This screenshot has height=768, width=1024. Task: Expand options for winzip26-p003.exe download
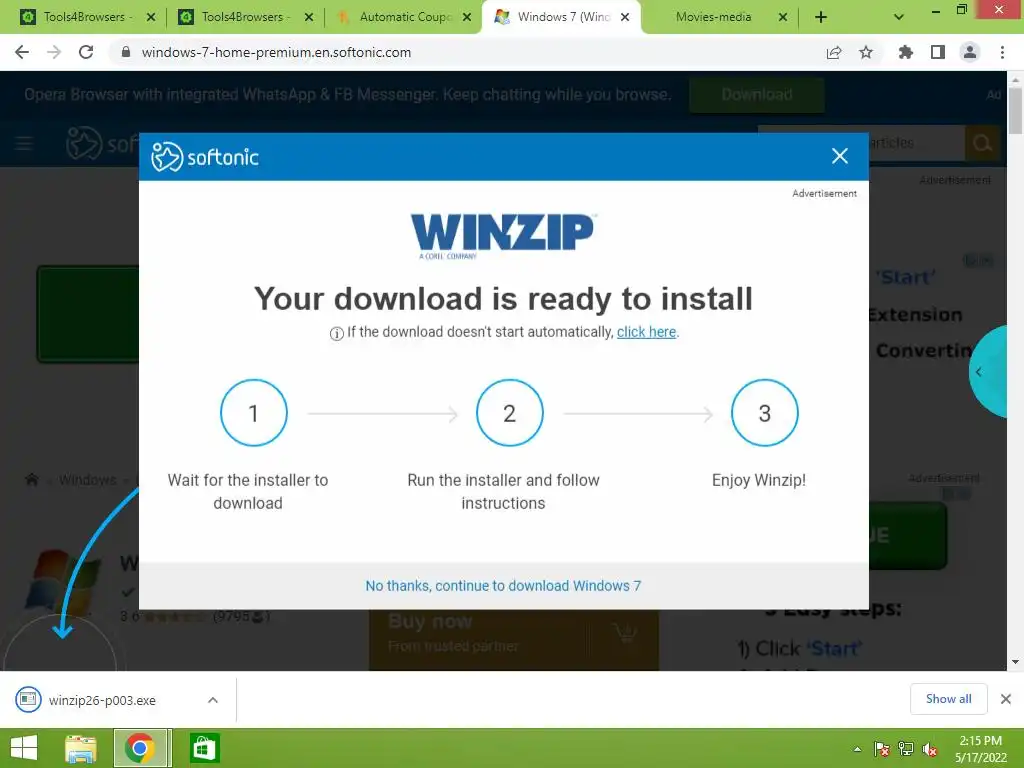click(213, 700)
